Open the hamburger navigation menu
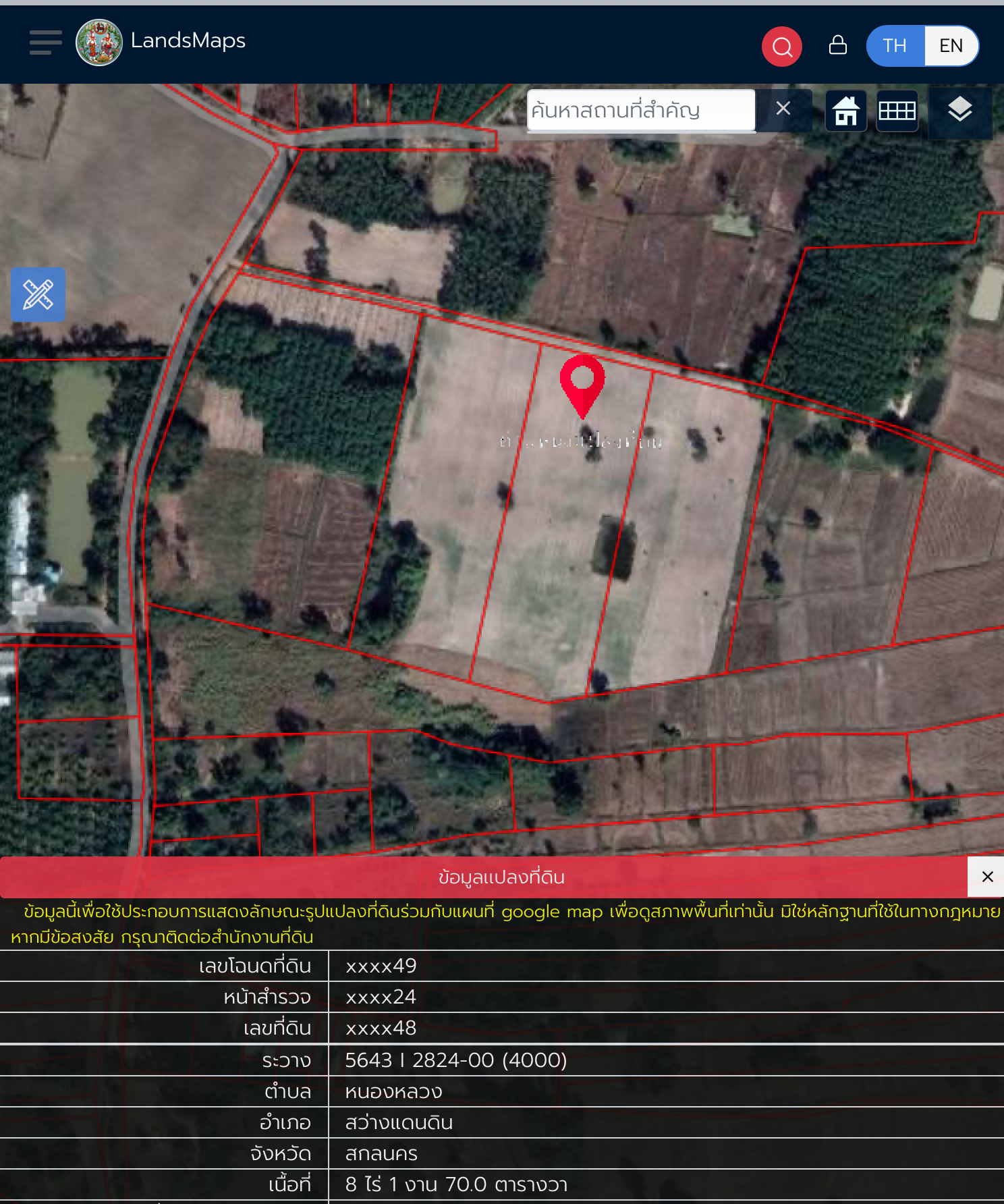This screenshot has height=1204, width=1004. (x=45, y=43)
